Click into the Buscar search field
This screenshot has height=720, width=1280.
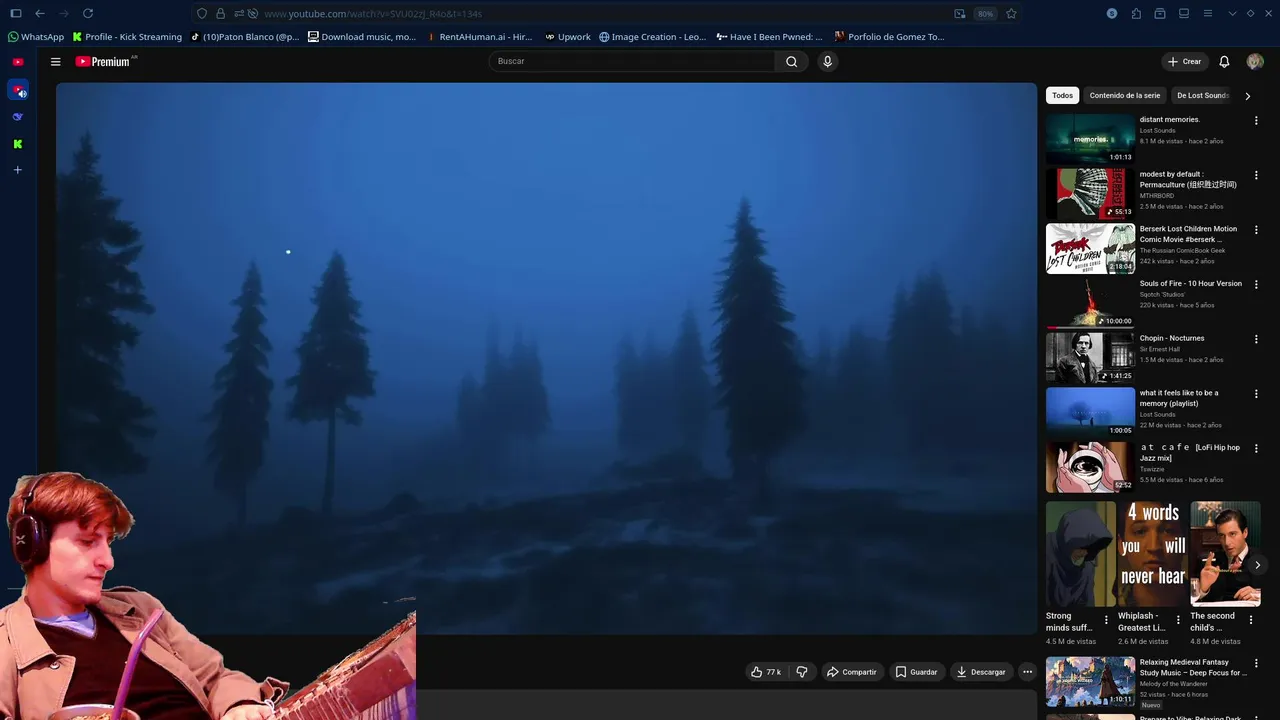[x=632, y=62]
